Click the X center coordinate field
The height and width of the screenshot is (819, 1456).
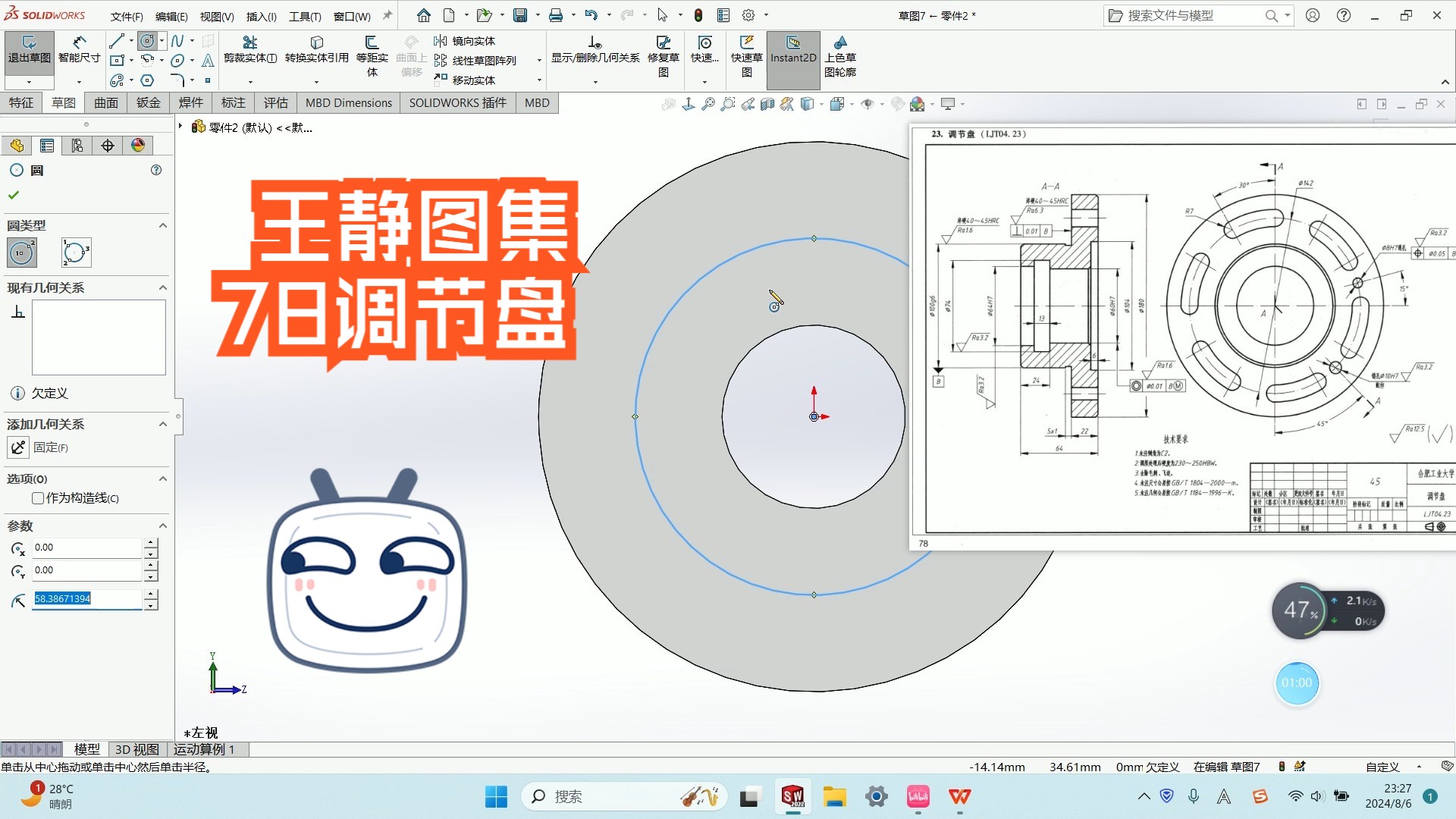point(86,548)
